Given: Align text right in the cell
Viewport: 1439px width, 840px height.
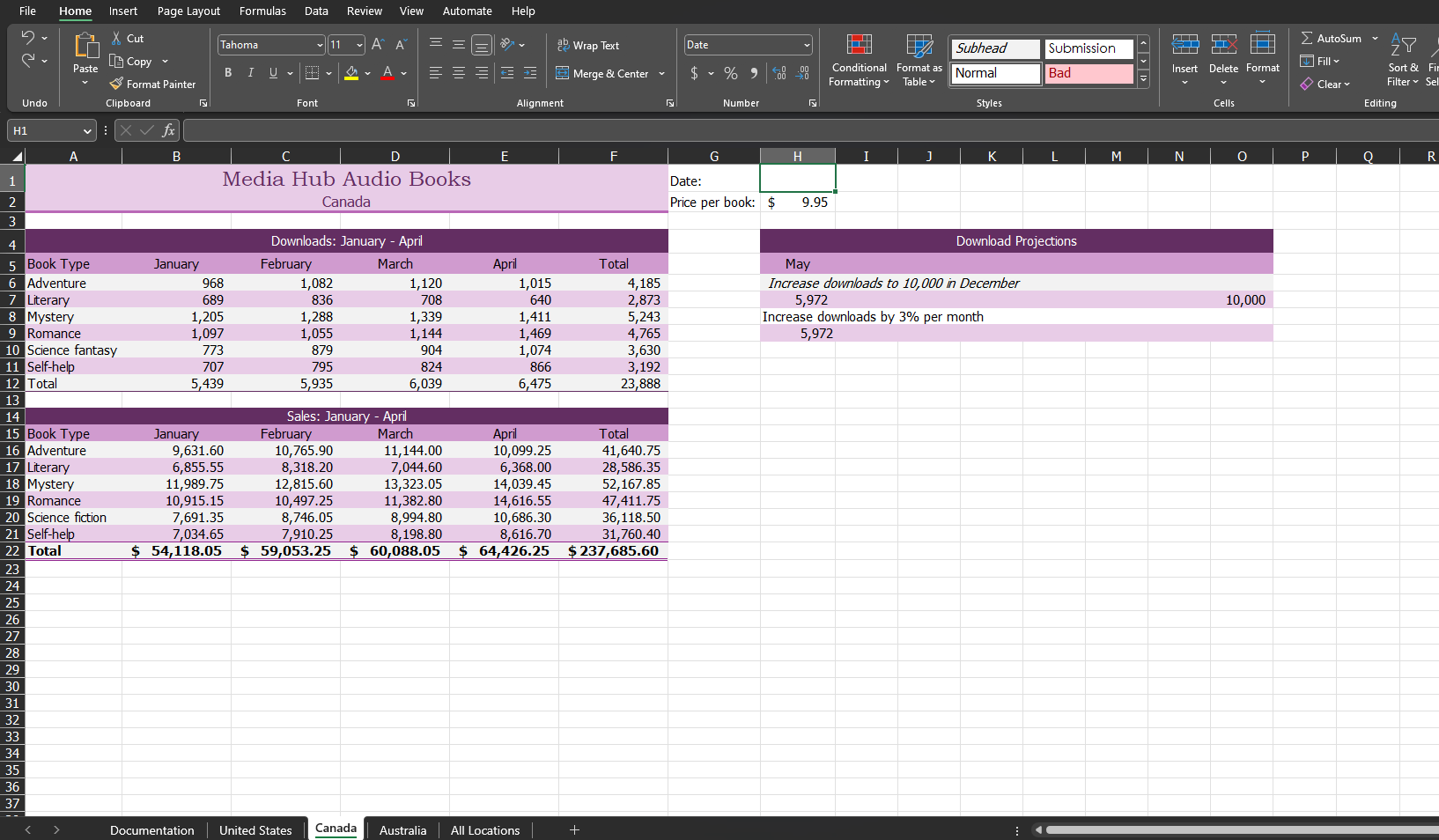Looking at the screenshot, I should pyautogui.click(x=482, y=73).
